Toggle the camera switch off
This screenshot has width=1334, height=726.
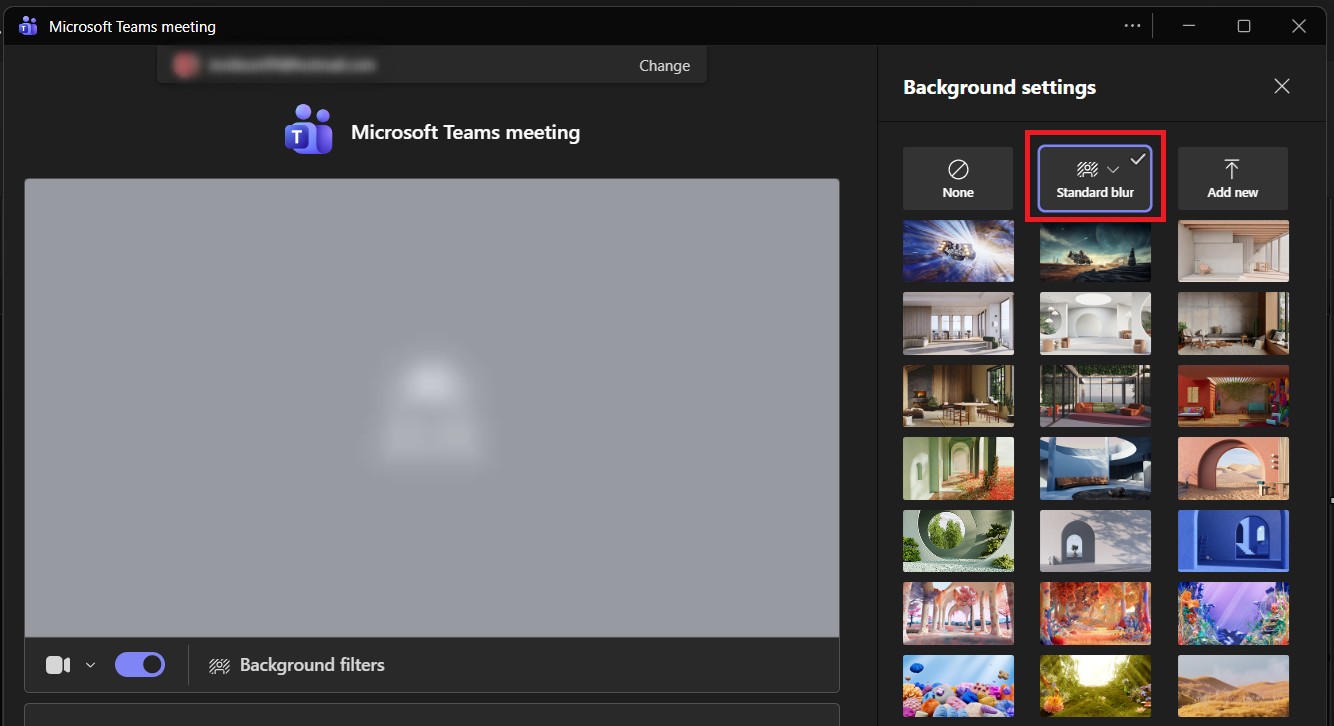pos(140,665)
